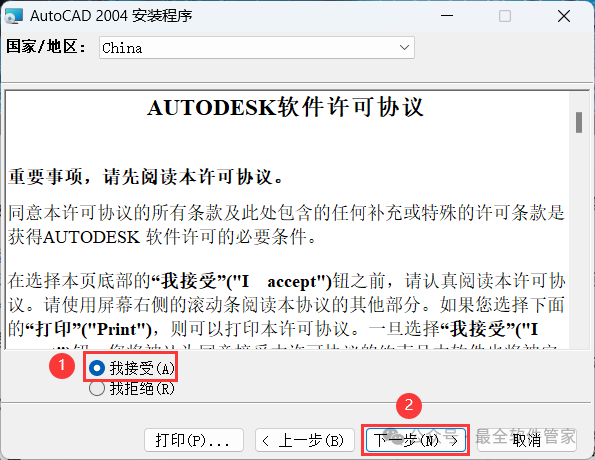Click the AutoCAD installer icon in title bar
The image size is (595, 460).
pyautogui.click(x=13, y=16)
